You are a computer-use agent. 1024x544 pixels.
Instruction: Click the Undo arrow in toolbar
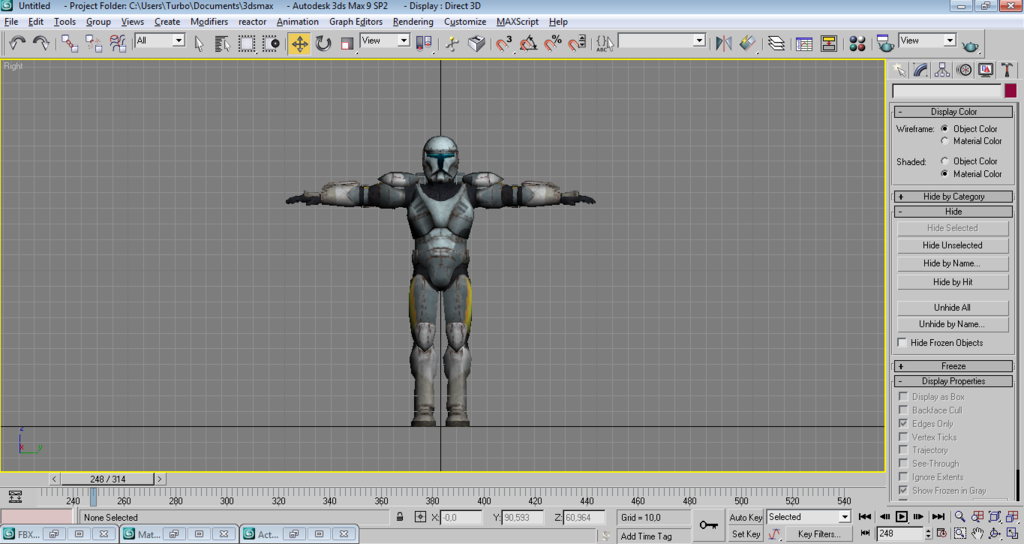click(18, 44)
